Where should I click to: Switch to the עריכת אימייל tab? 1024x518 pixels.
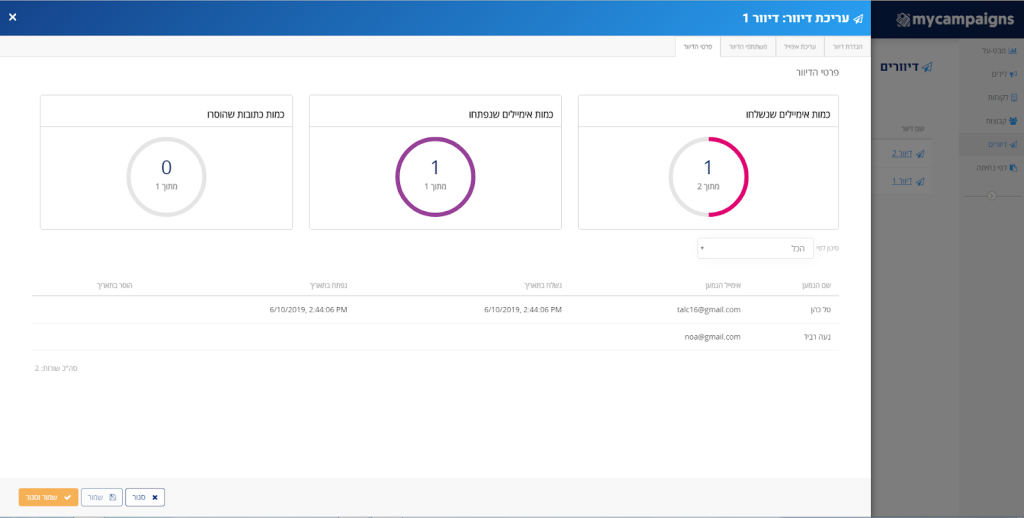[800, 47]
